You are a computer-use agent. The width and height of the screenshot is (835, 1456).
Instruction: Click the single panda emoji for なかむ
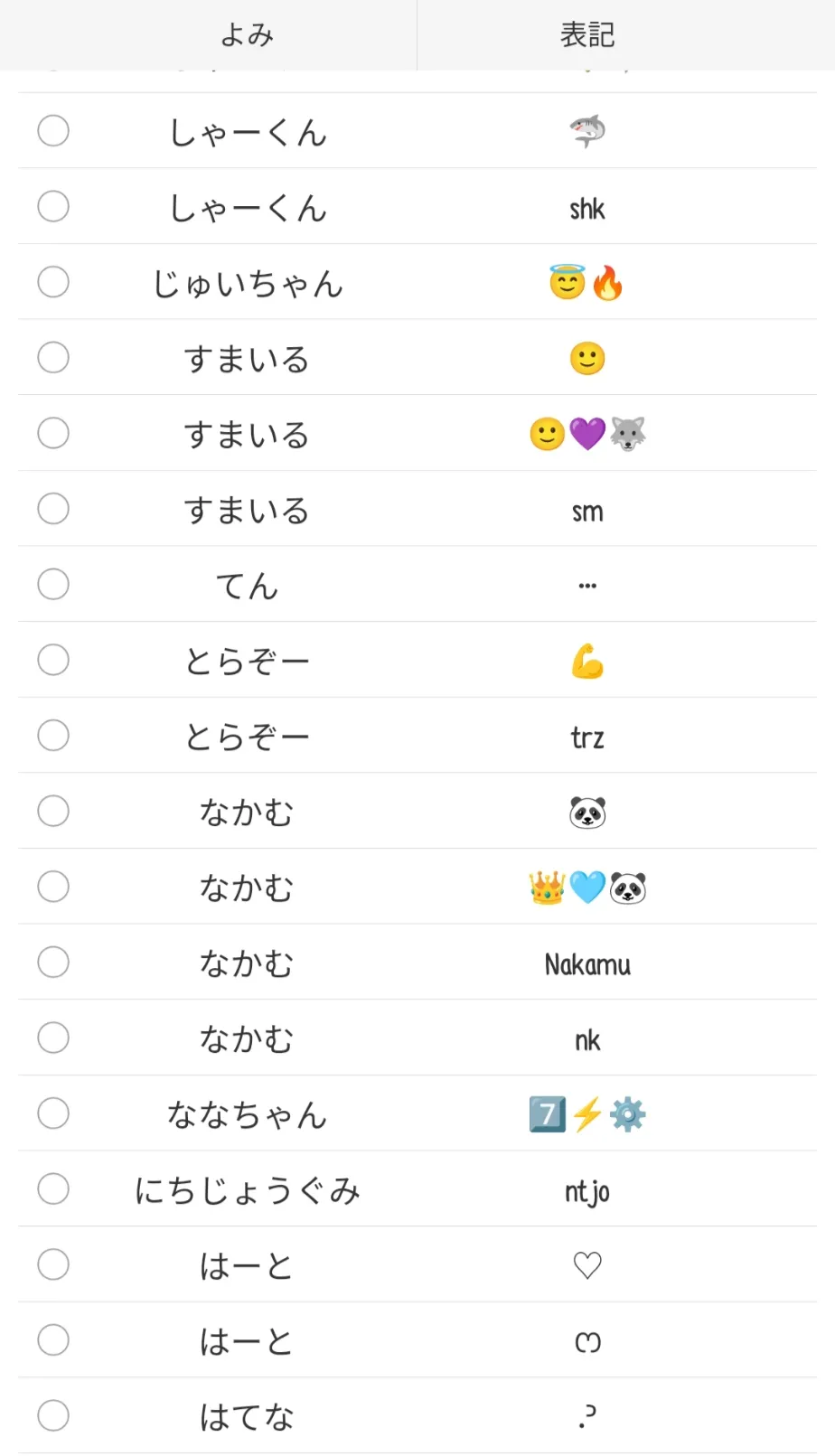(x=587, y=813)
